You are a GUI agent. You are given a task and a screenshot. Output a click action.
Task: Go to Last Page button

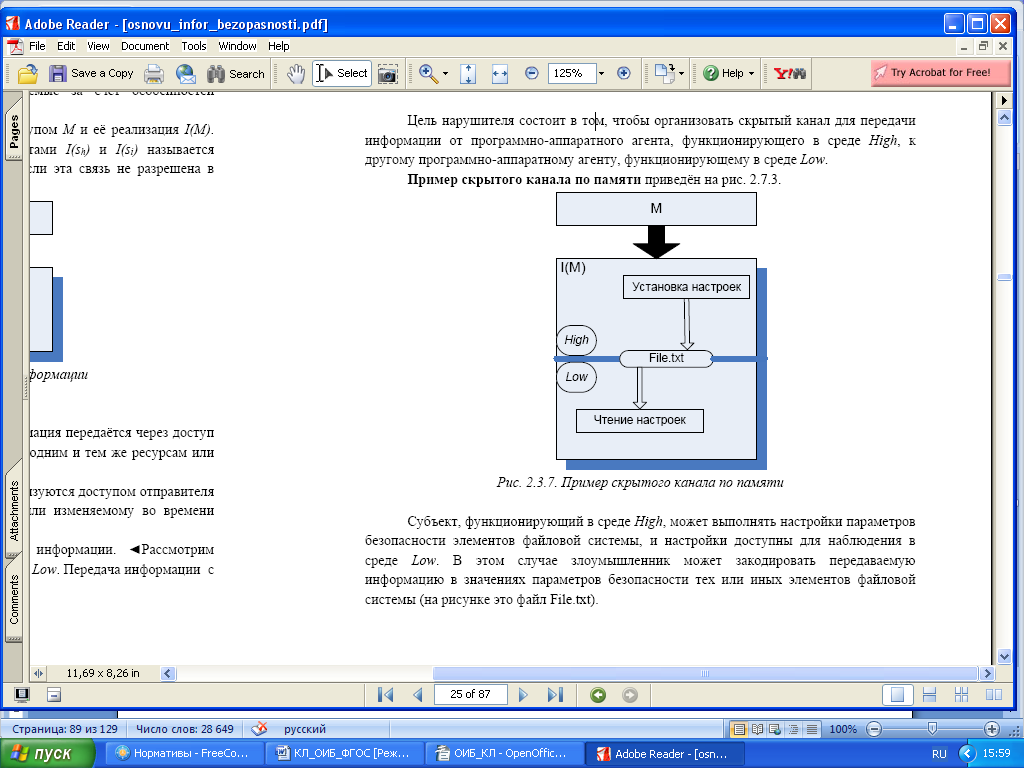(x=555, y=695)
